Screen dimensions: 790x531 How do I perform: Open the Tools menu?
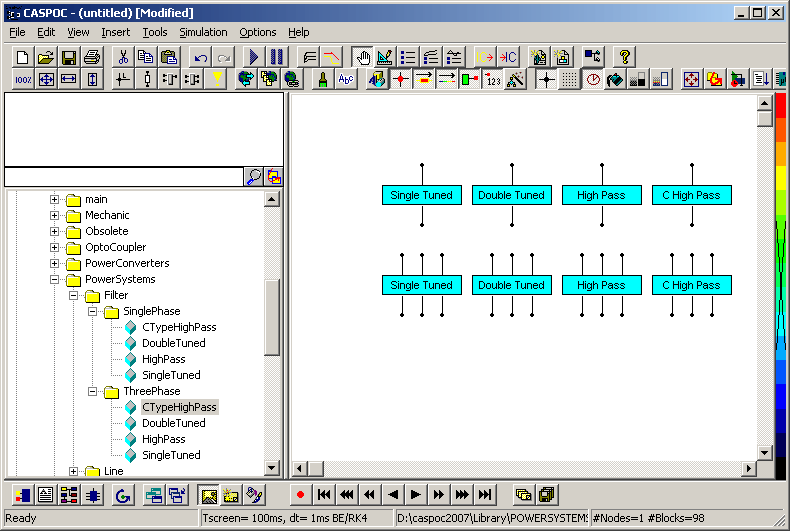tap(155, 32)
